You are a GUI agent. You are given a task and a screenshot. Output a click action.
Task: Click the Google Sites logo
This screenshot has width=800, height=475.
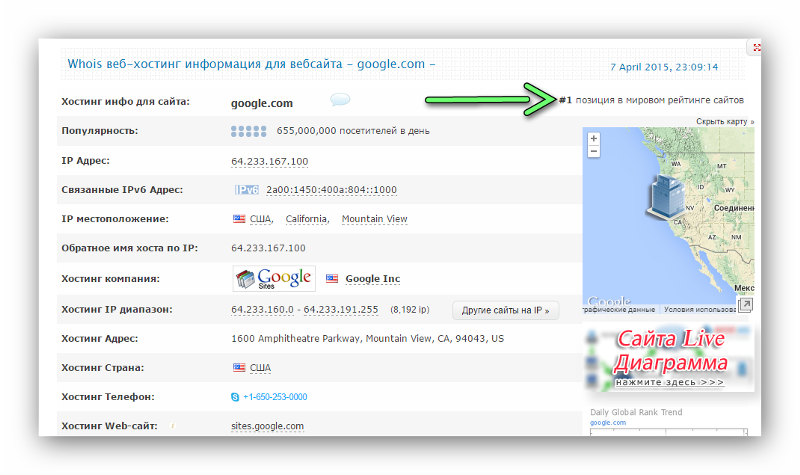click(274, 279)
